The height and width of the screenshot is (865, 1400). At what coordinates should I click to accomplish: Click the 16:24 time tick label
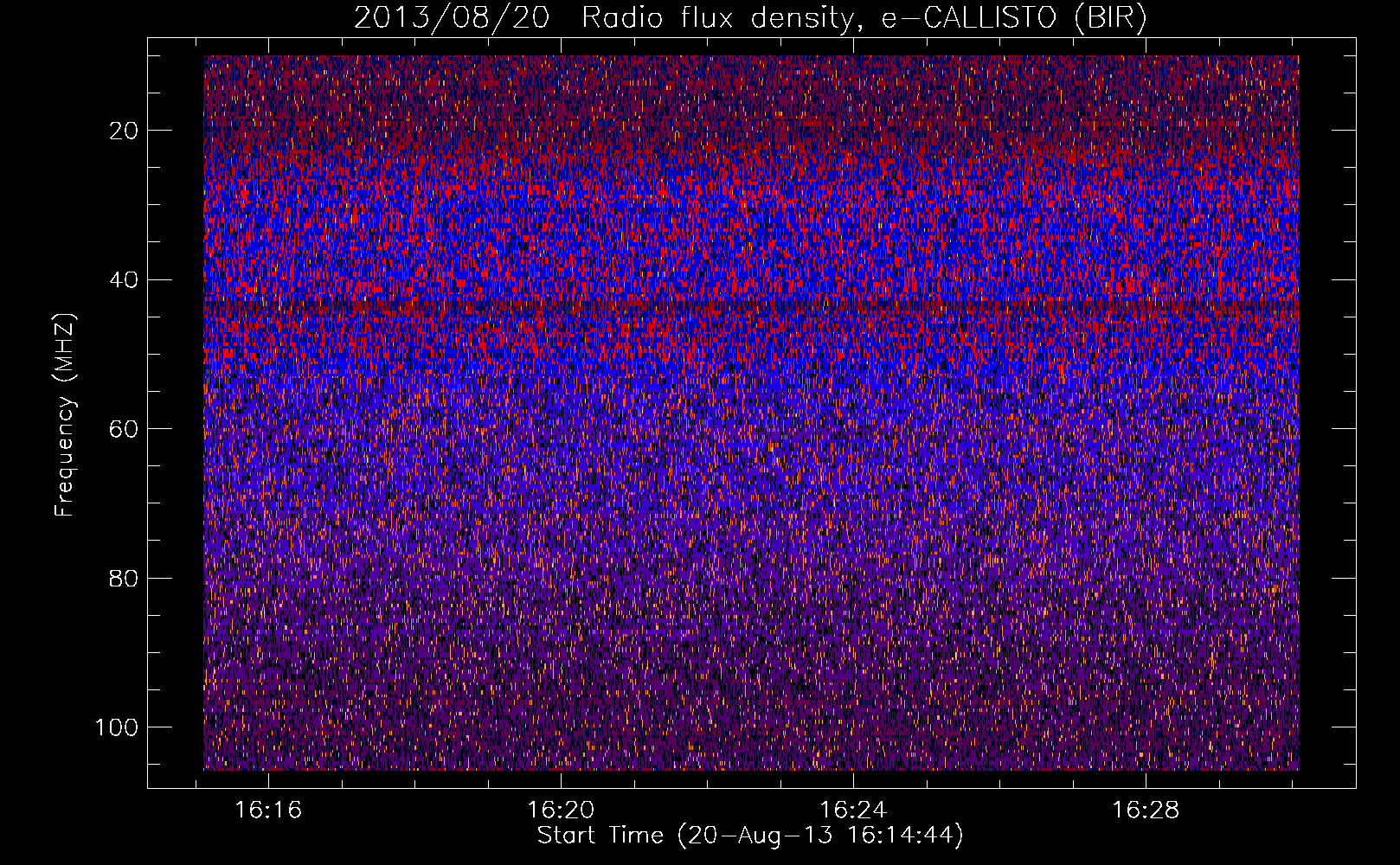(x=853, y=811)
